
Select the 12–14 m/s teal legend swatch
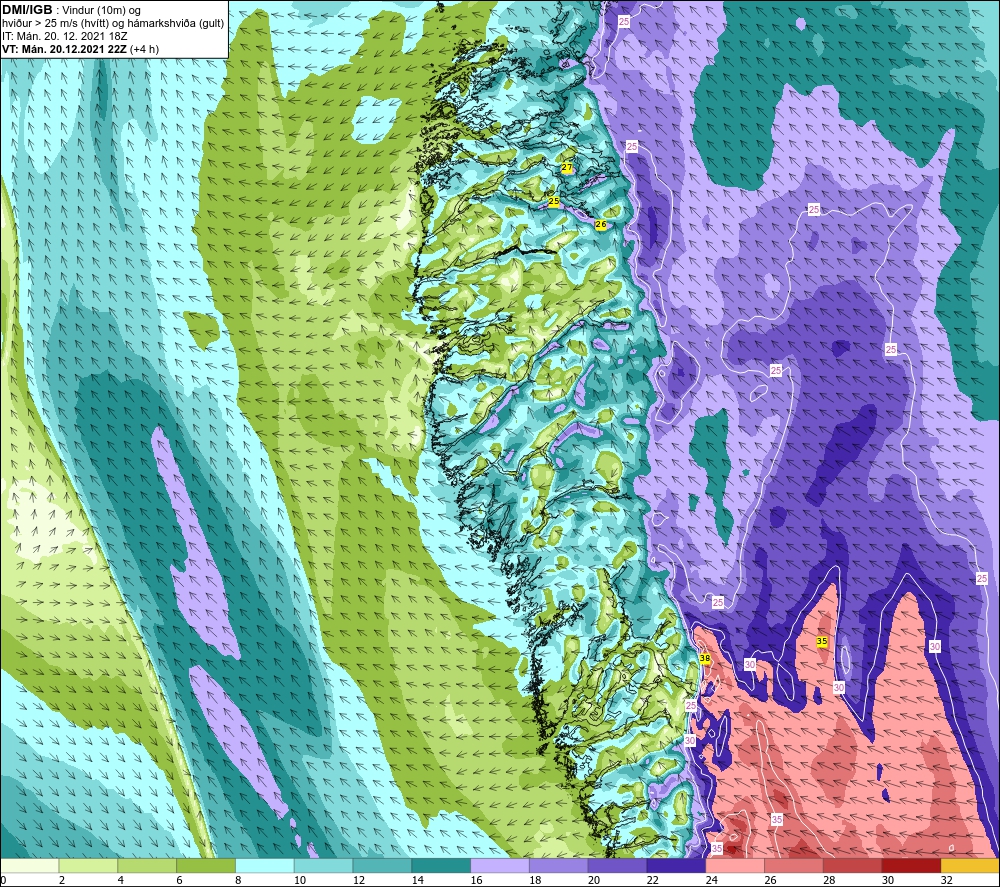point(382,865)
